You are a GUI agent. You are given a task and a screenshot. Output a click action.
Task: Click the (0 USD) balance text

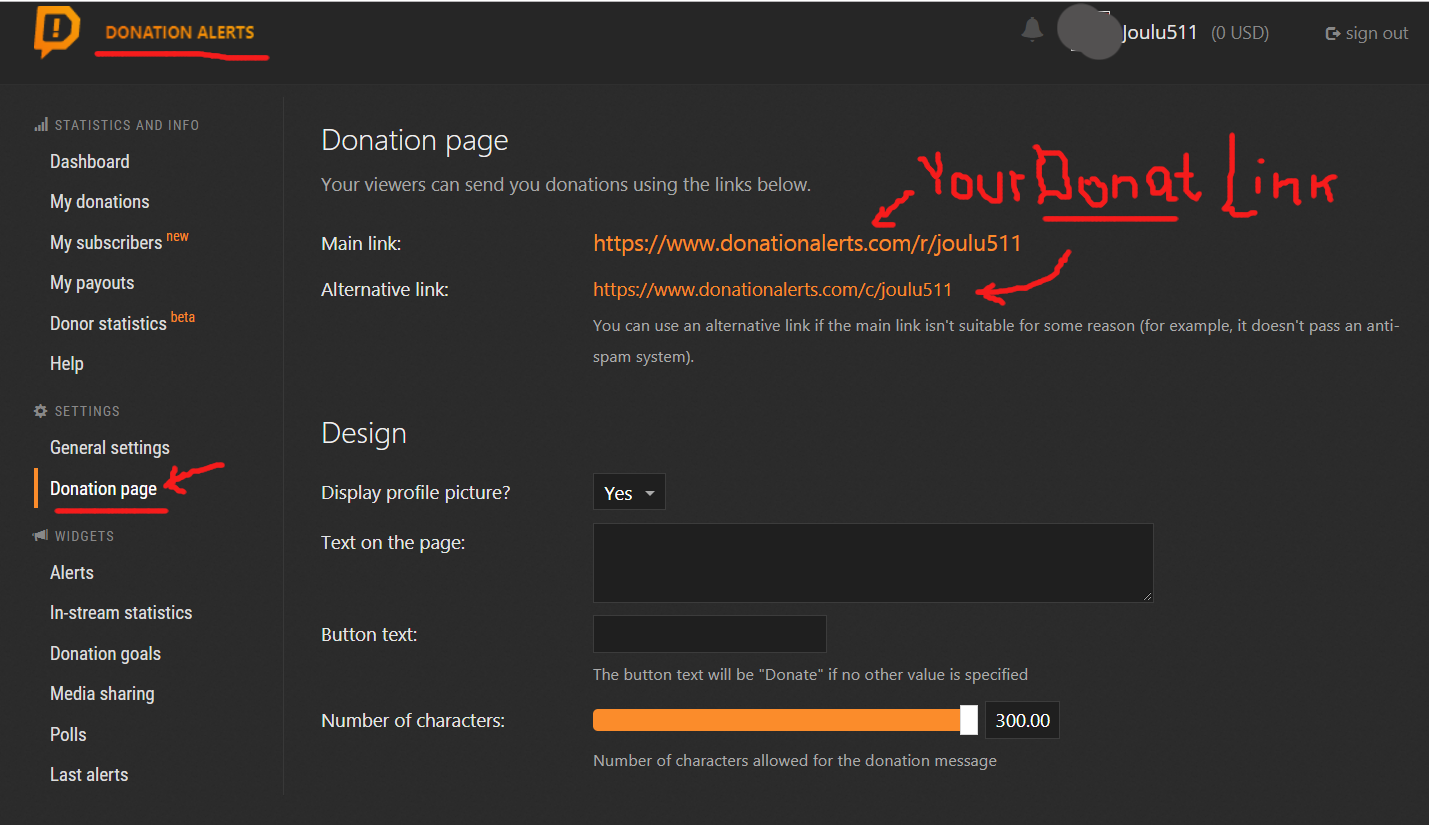click(x=1240, y=33)
